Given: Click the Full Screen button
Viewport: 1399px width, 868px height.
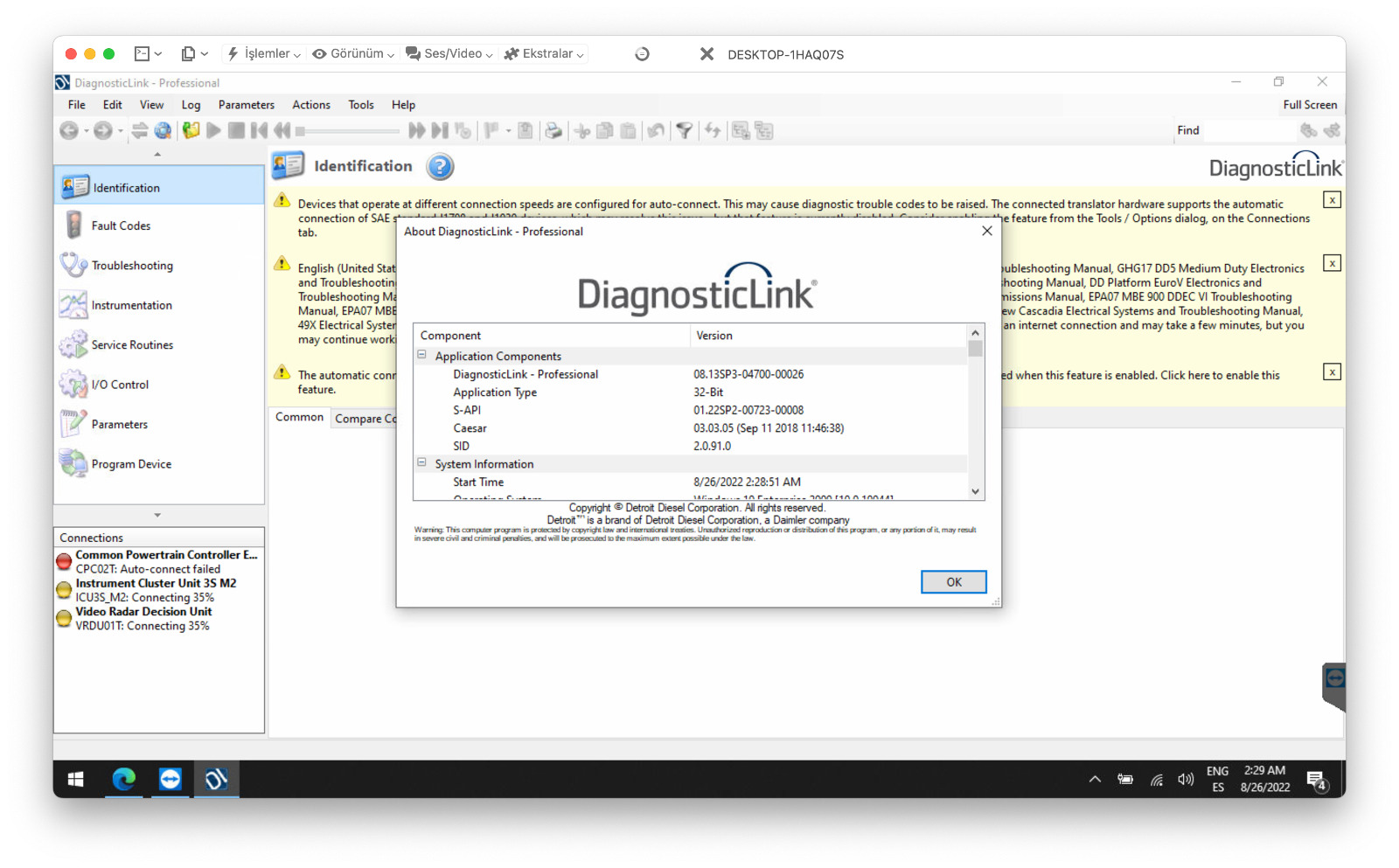Looking at the screenshot, I should pyautogui.click(x=1310, y=105).
